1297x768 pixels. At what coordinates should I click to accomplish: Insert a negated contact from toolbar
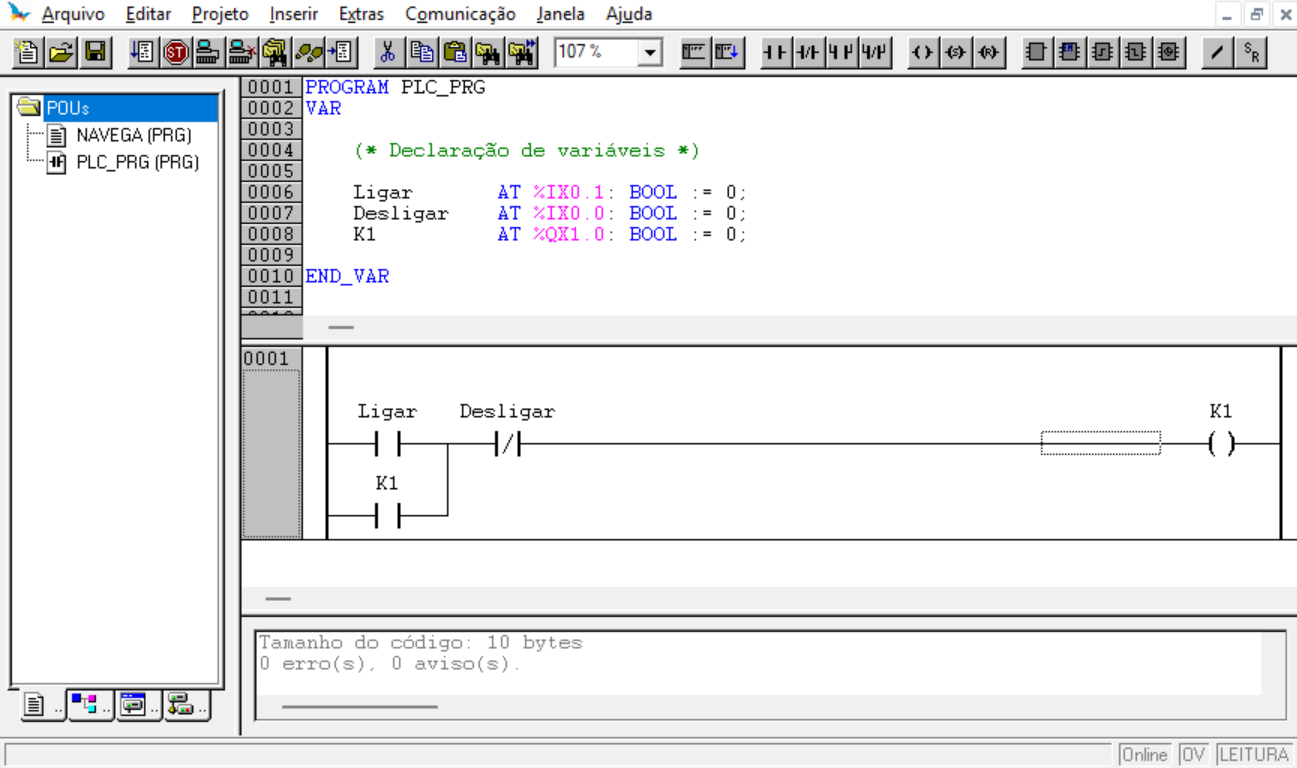[x=807, y=52]
